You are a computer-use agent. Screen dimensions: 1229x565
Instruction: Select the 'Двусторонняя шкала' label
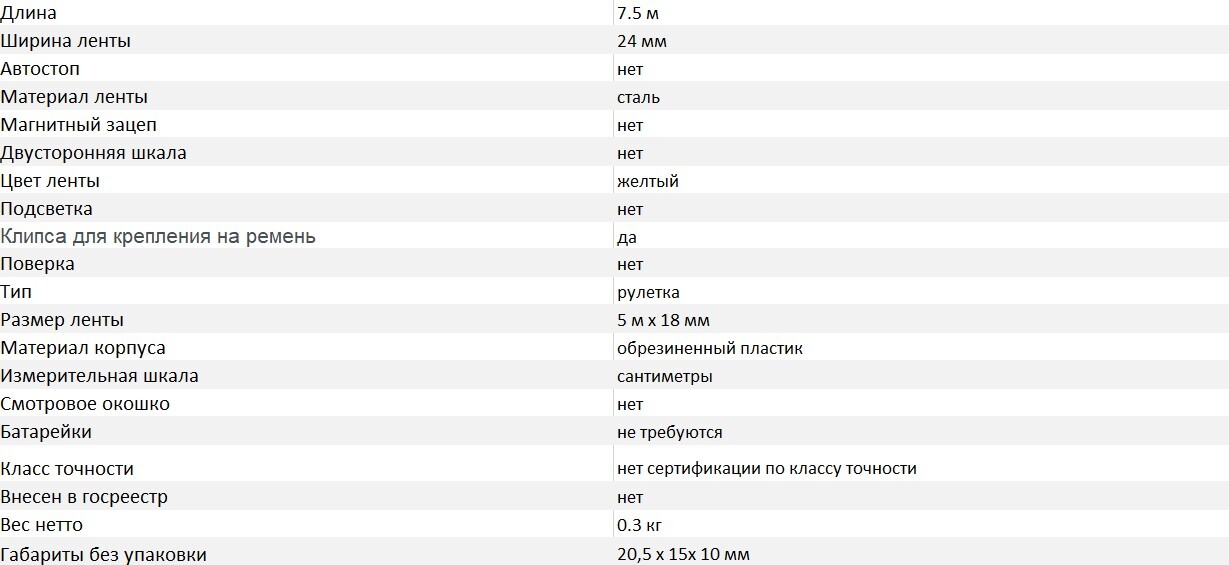pyautogui.click(x=94, y=153)
